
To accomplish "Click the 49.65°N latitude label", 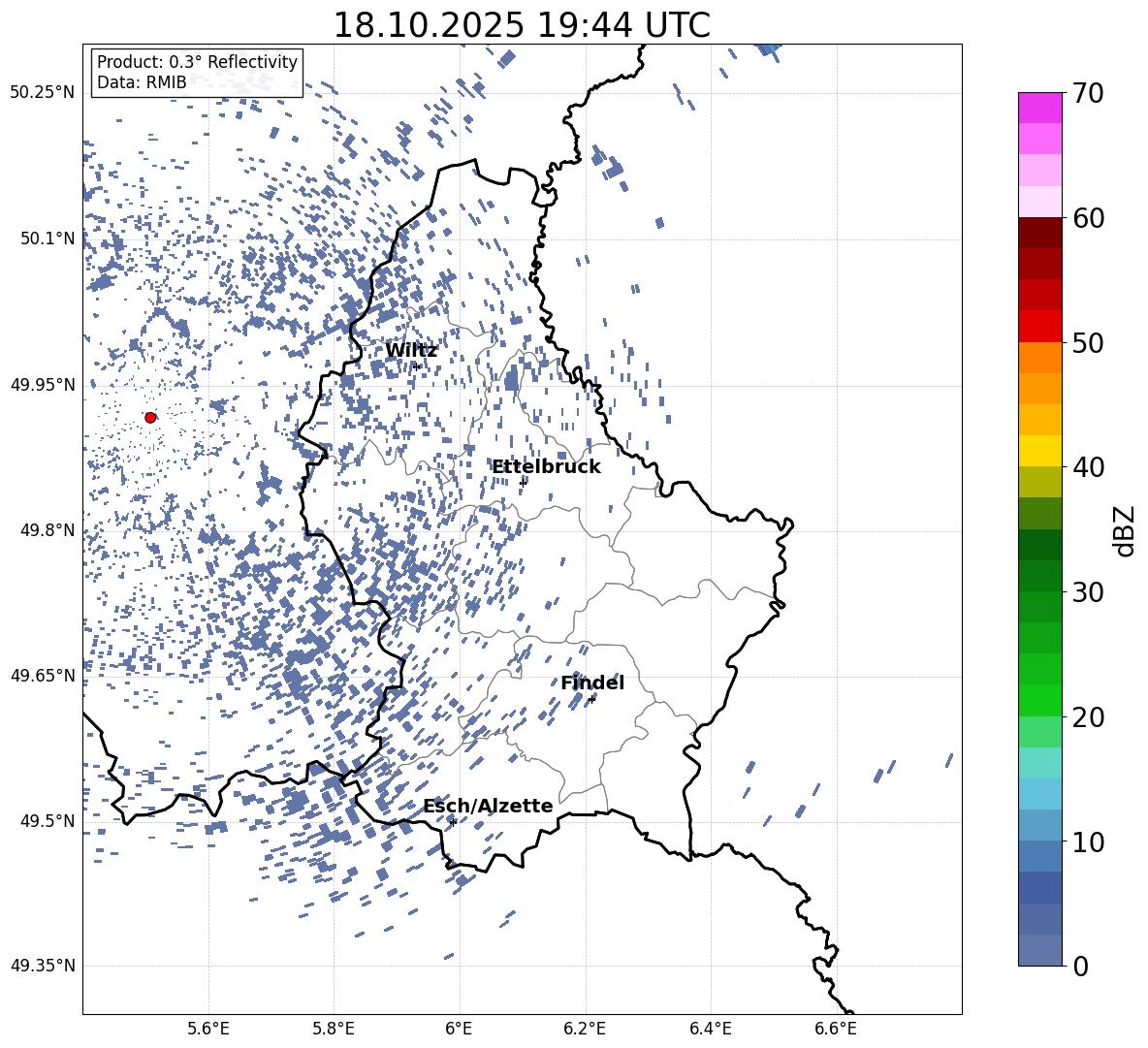I will [43, 675].
